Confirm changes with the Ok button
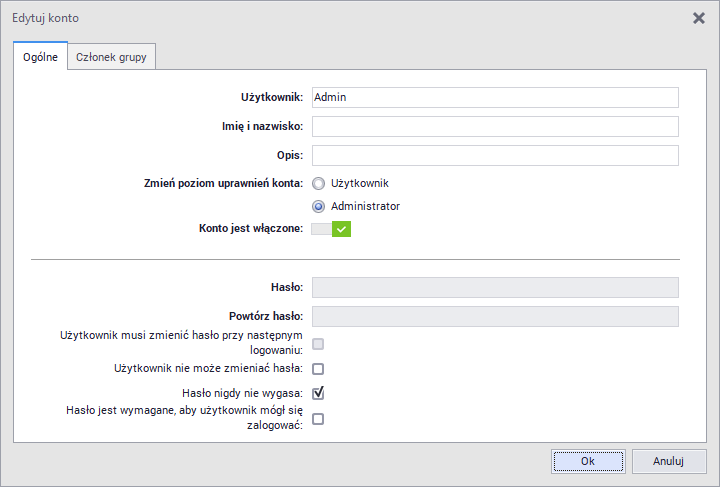 (588, 461)
